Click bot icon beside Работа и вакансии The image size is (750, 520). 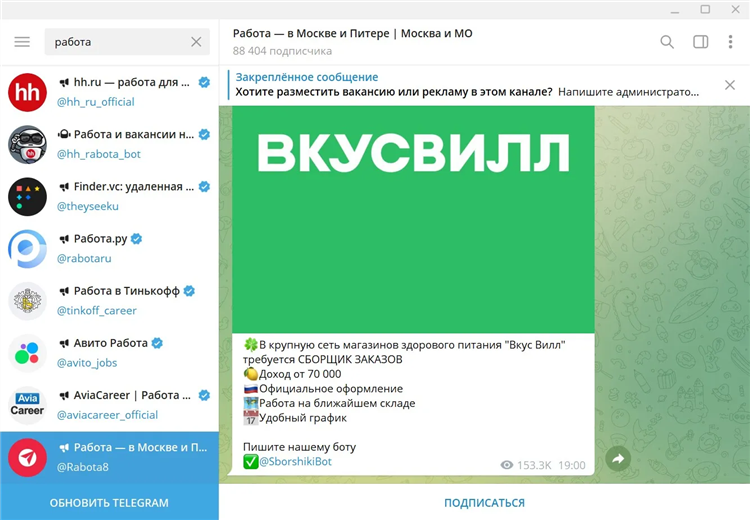pos(64,134)
